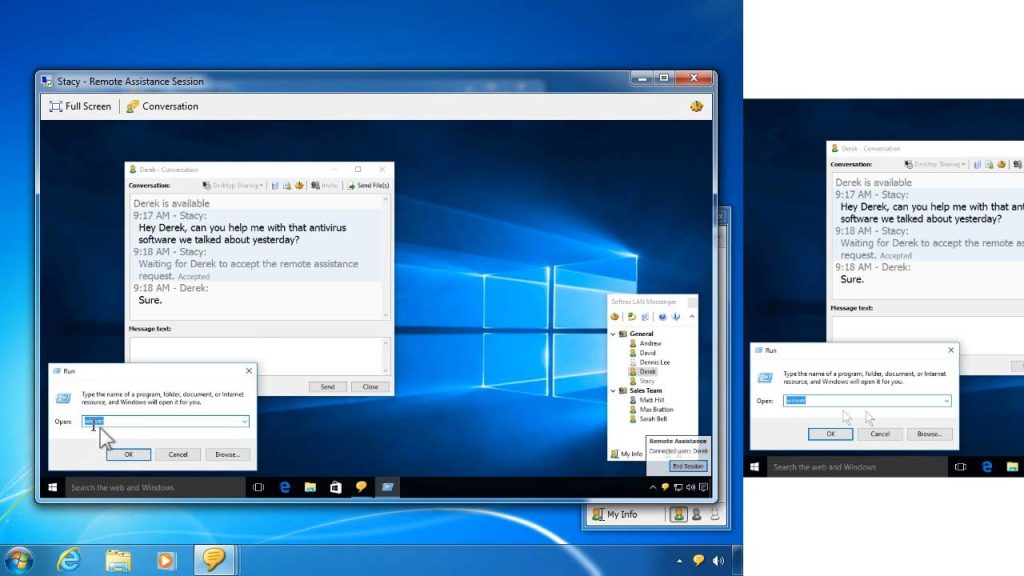Screen dimensions: 1024x576
Task: Click search box on the enlarged right-side taskbar
Action: click(857, 467)
